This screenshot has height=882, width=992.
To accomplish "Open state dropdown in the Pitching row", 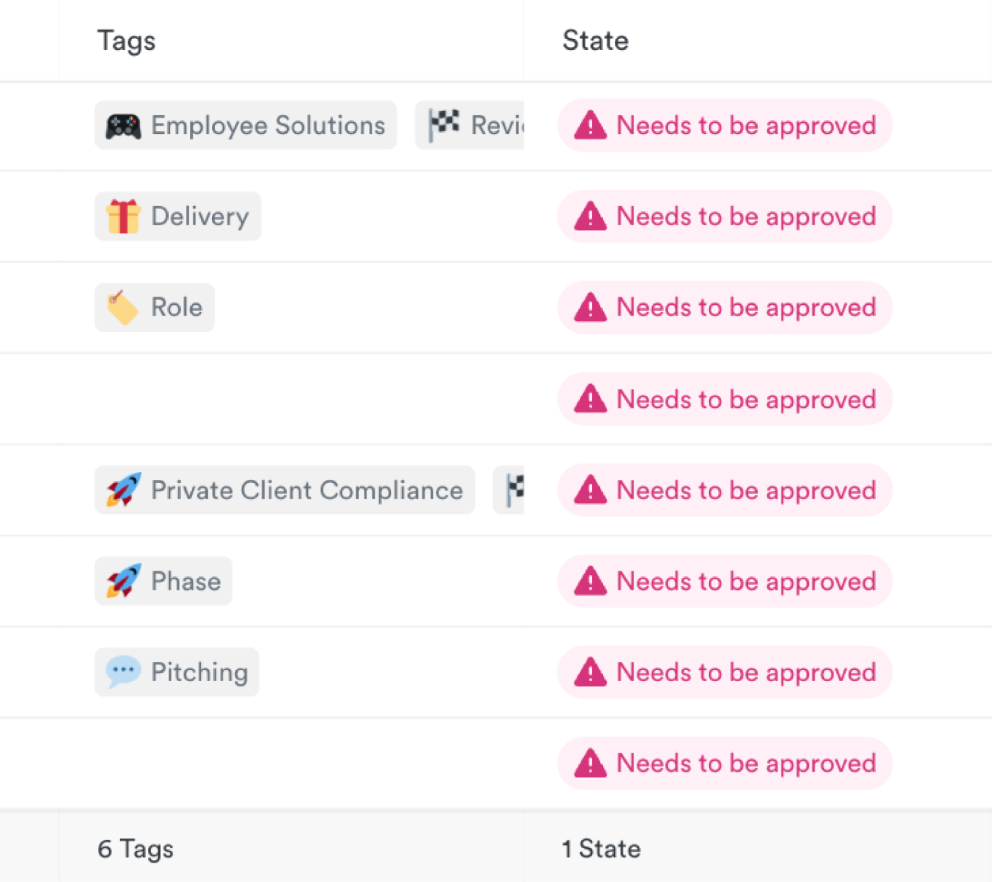I will 725,673.
